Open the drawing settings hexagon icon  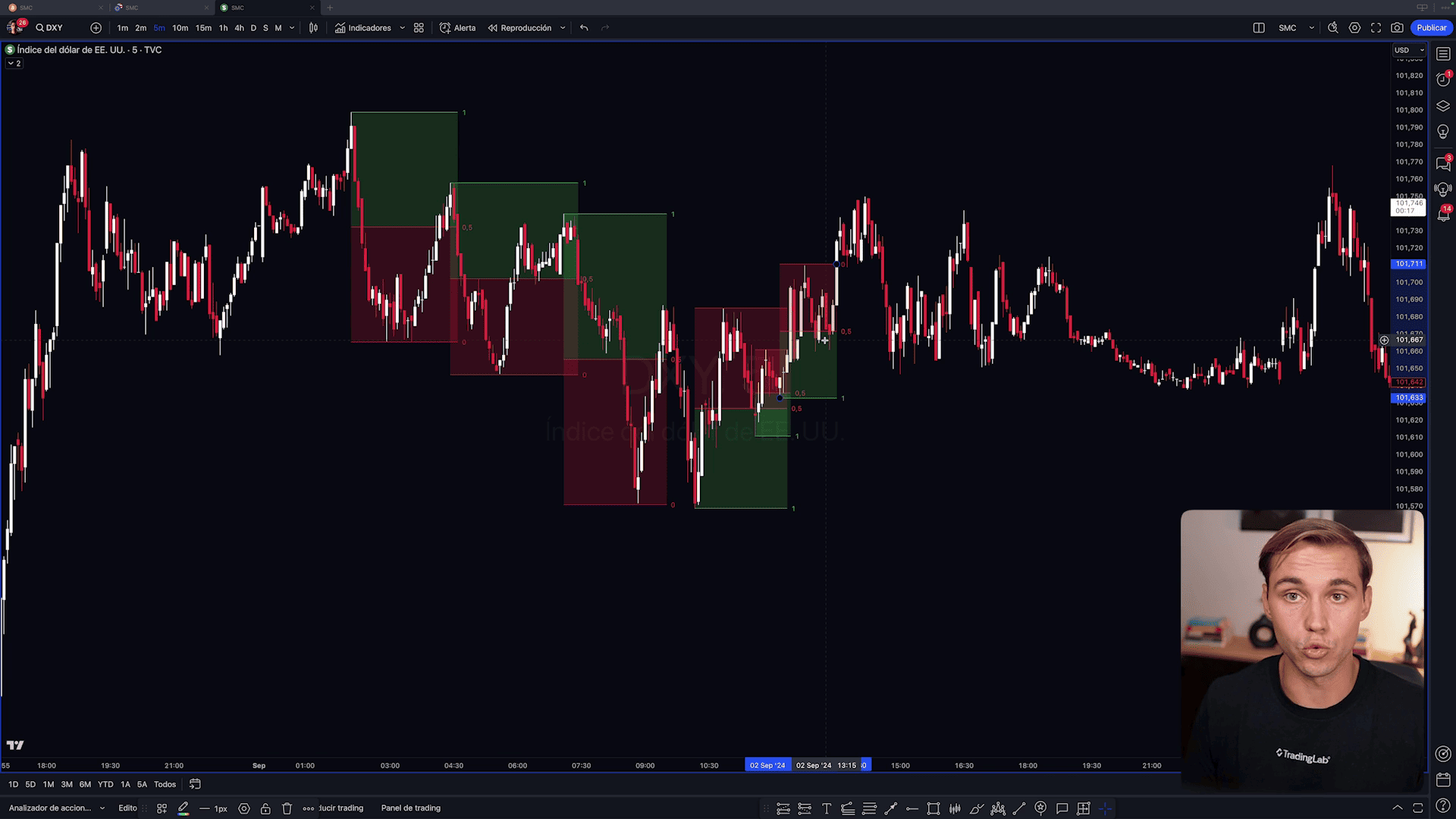[x=244, y=808]
